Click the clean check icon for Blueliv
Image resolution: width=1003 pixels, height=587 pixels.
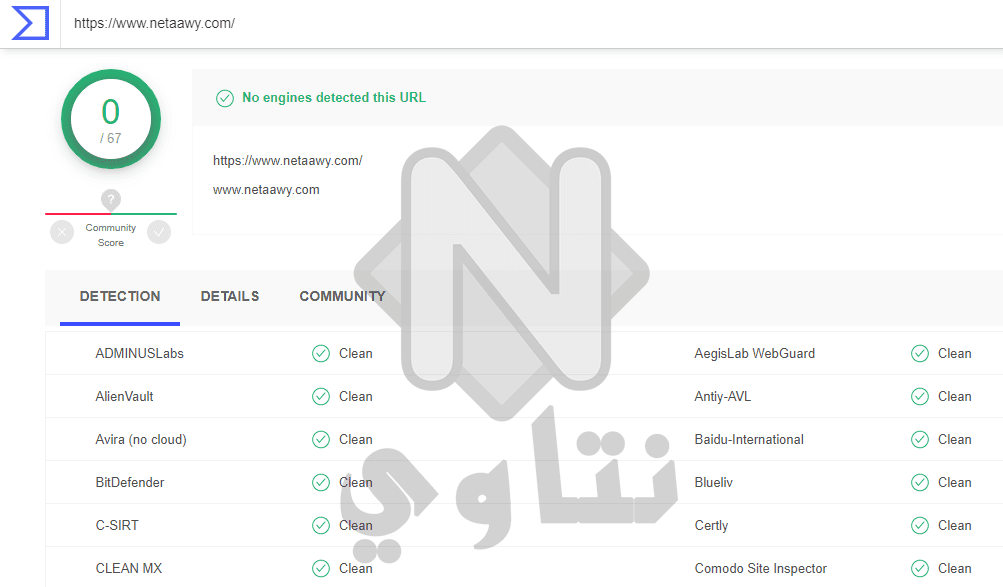click(x=920, y=482)
